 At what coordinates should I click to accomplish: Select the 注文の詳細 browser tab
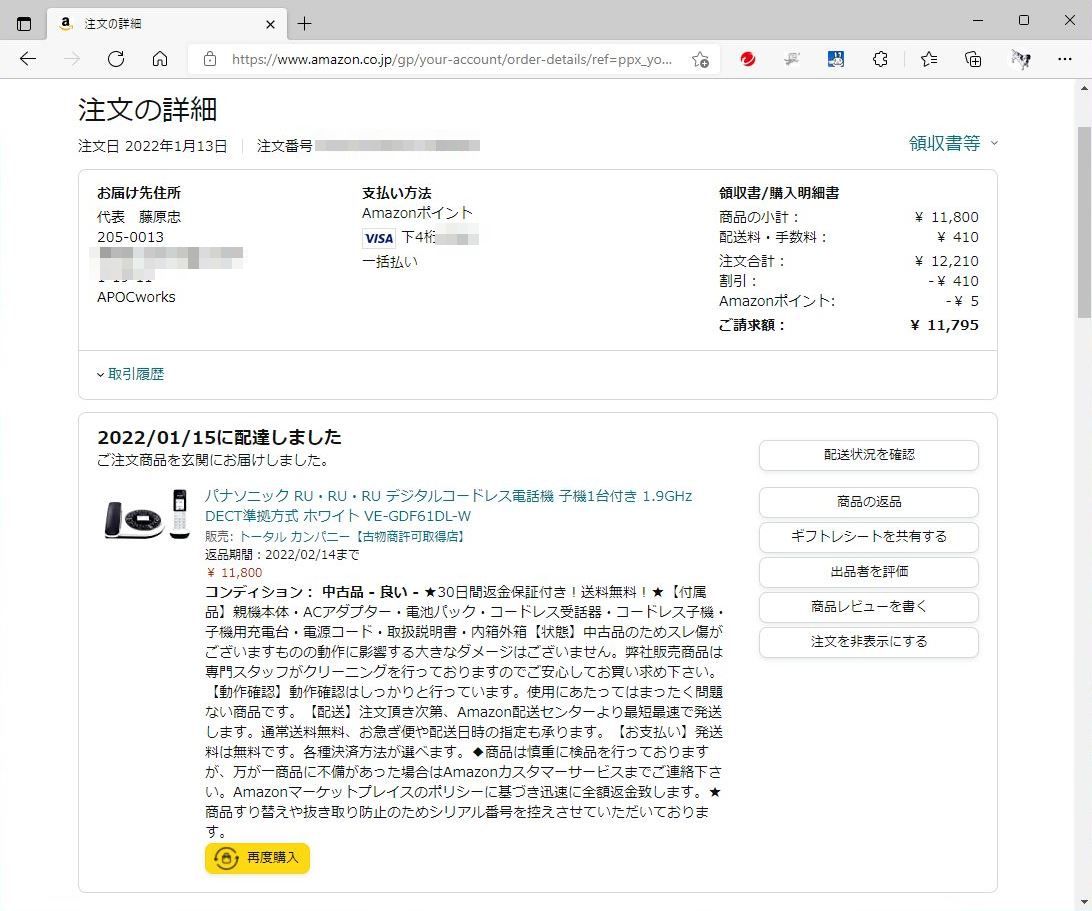(167, 24)
